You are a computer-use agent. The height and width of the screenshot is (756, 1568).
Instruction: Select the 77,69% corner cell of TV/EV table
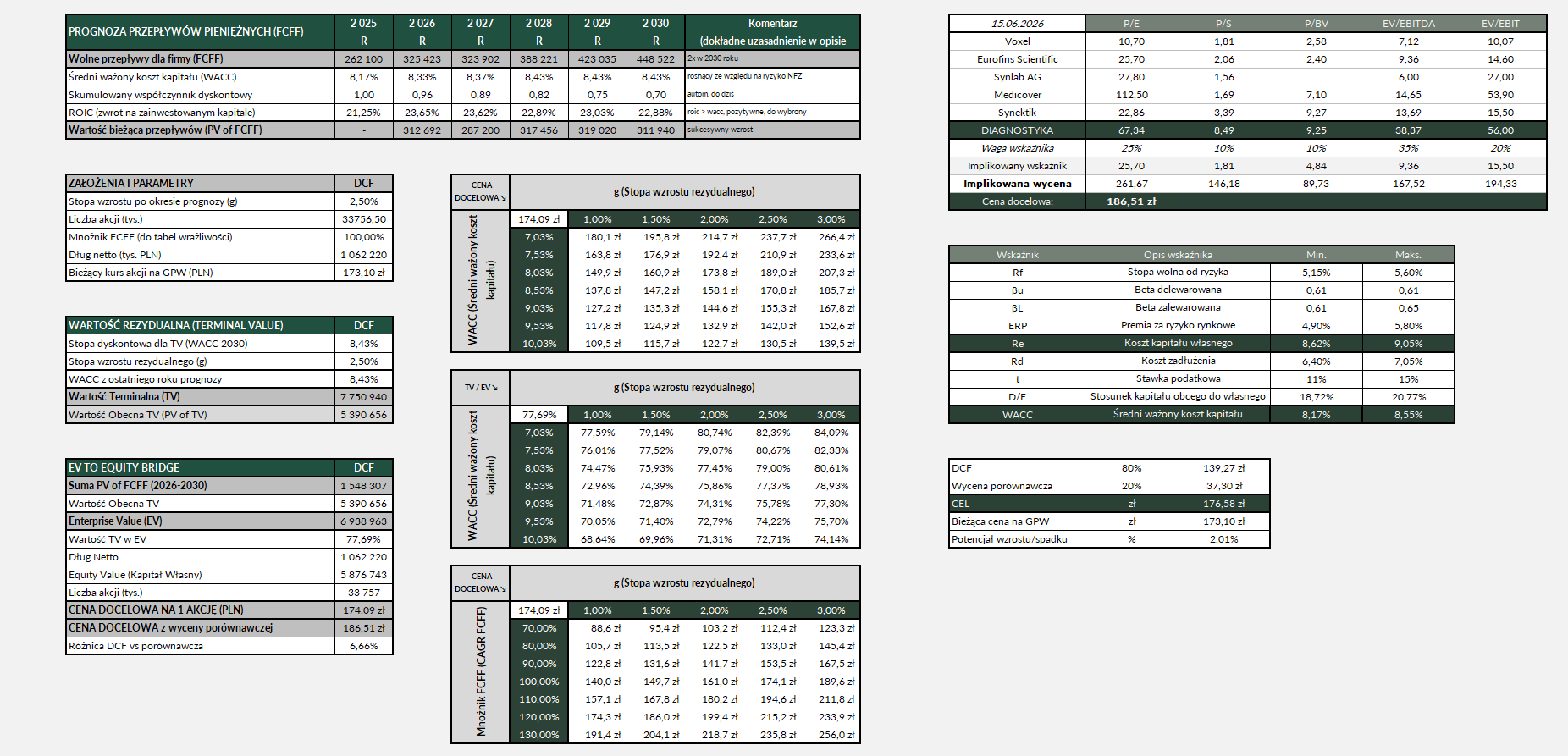point(539,415)
